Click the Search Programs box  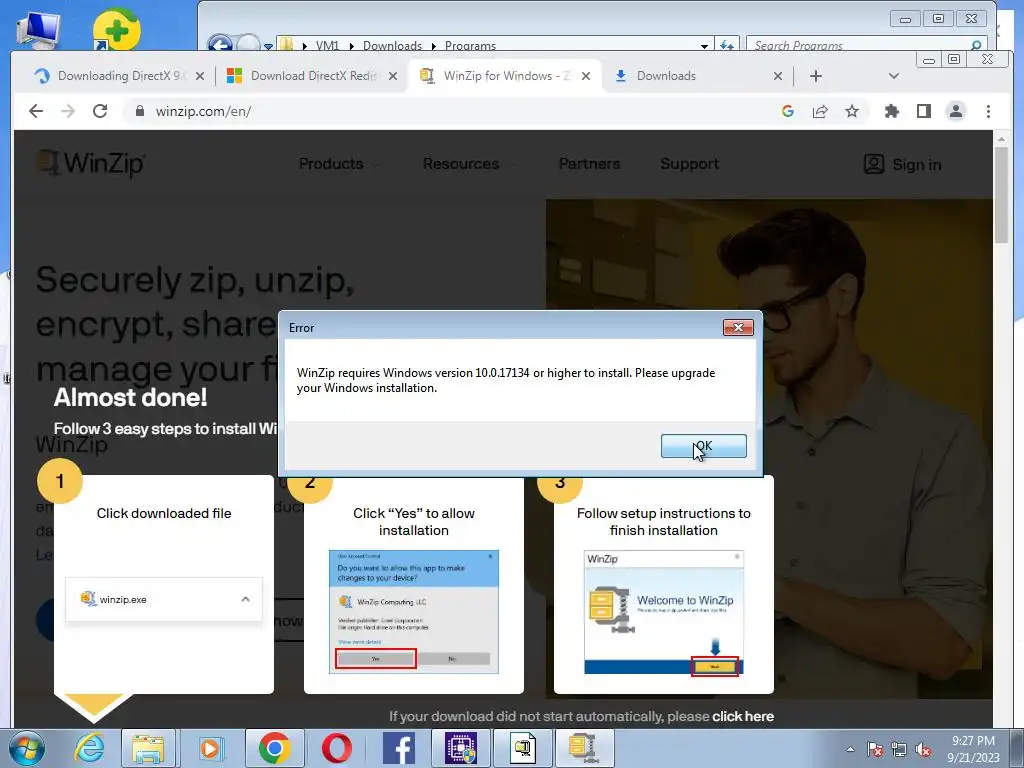pyautogui.click(x=865, y=45)
